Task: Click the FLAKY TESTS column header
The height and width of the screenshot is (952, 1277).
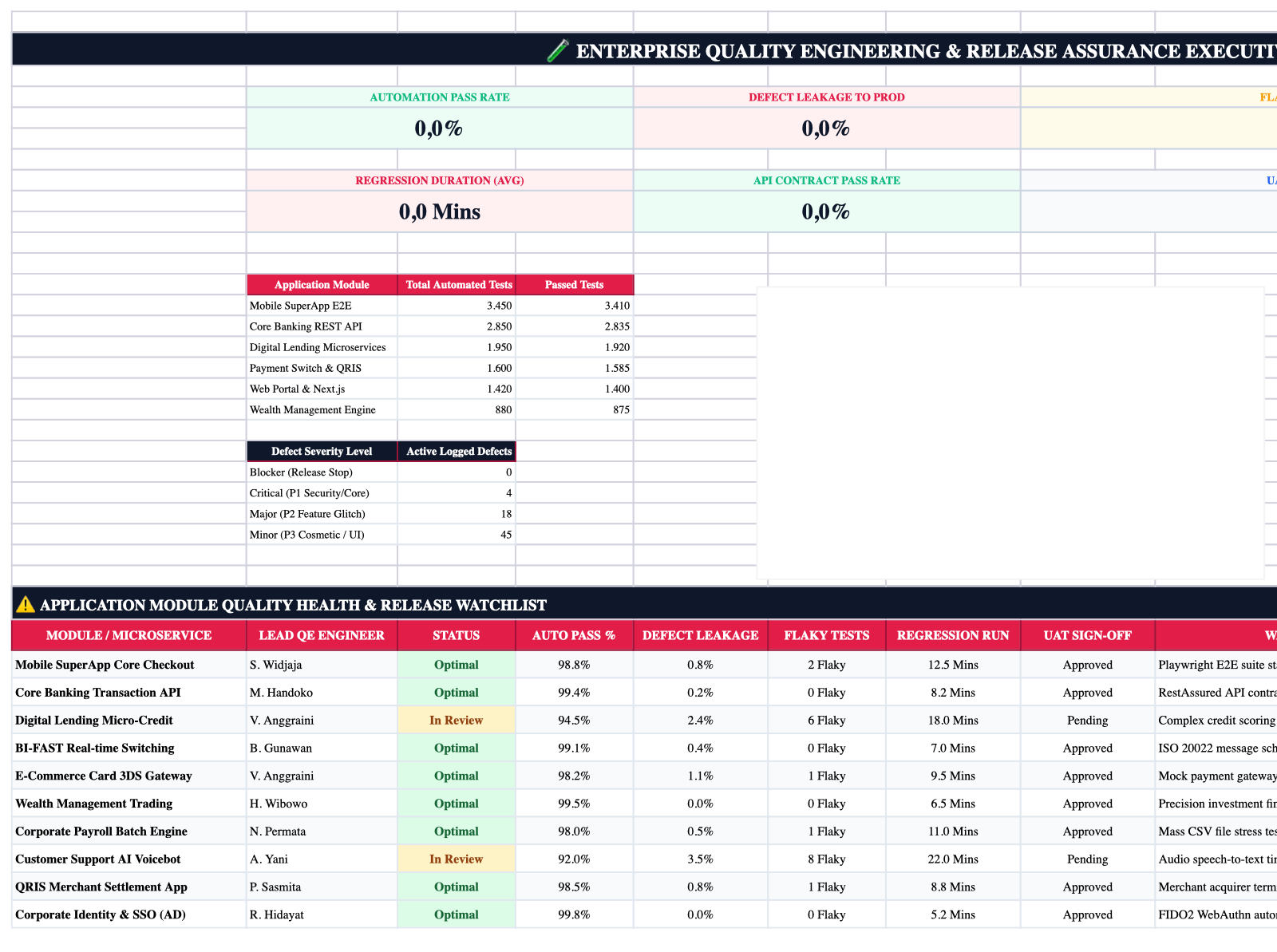Action: (x=827, y=636)
